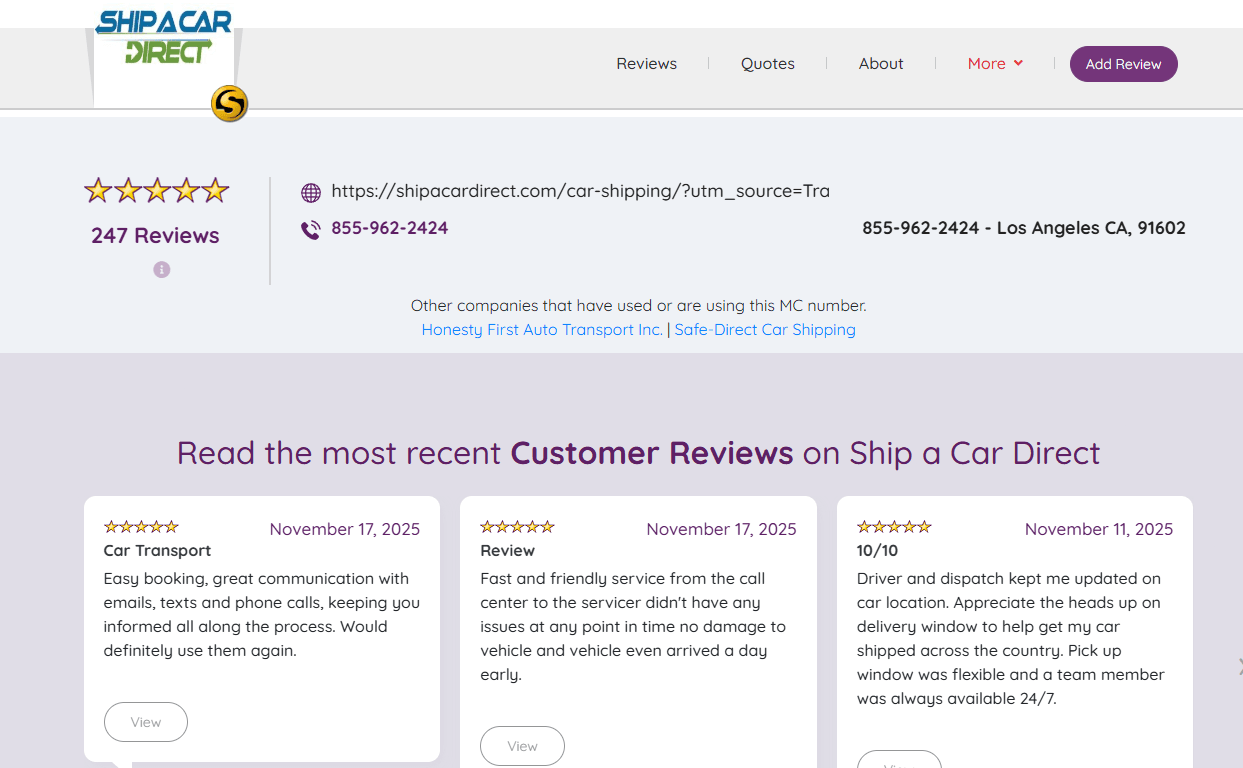Image resolution: width=1243 pixels, height=768 pixels.
Task: Click the globe website icon
Action: coord(310,191)
